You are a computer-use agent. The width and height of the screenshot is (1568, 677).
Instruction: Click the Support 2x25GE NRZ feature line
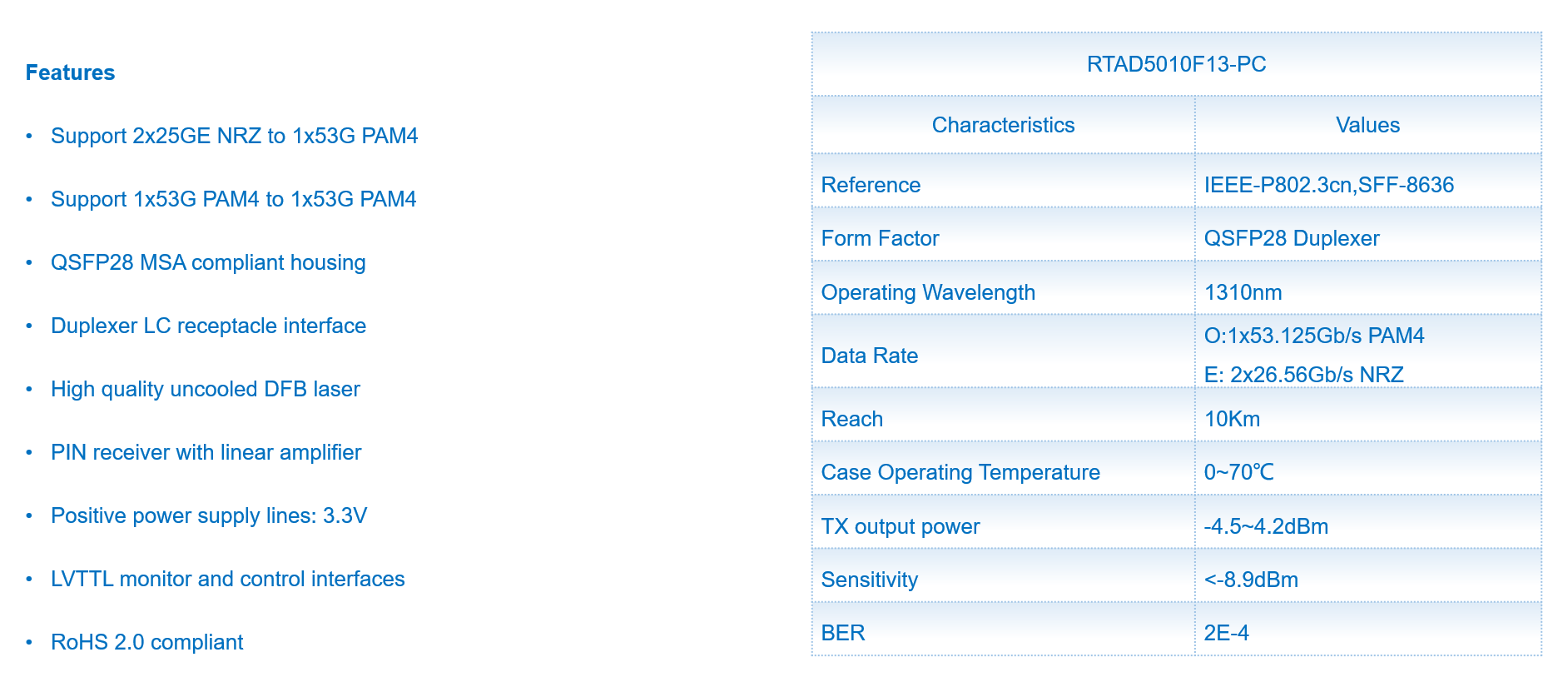point(234,136)
